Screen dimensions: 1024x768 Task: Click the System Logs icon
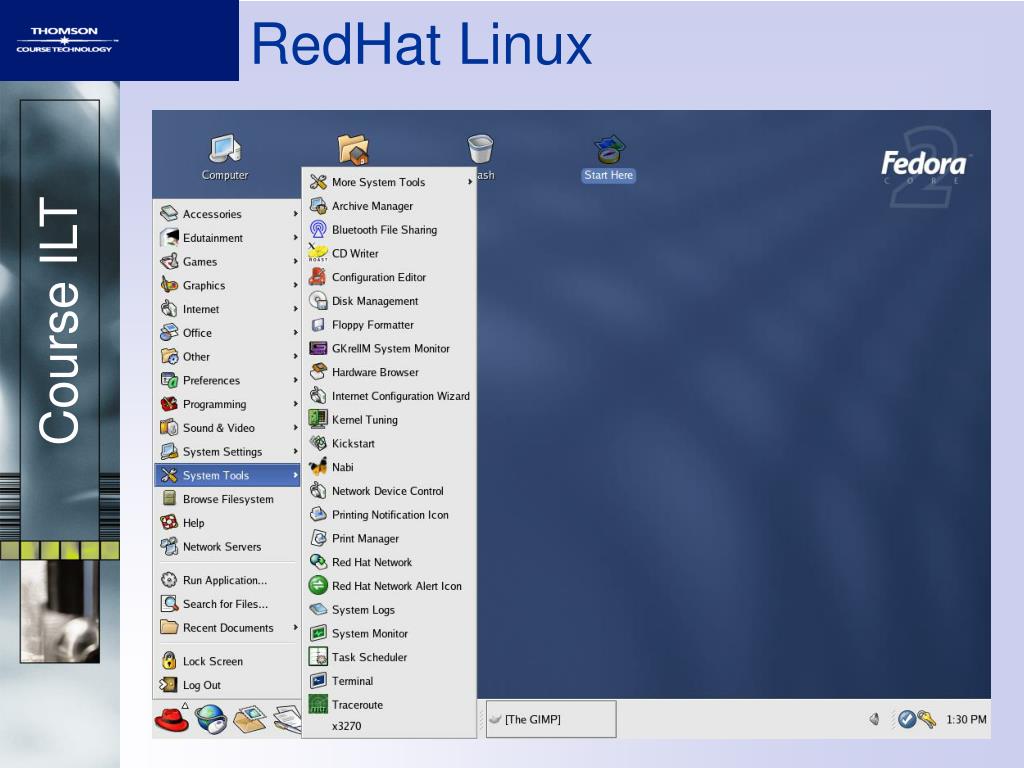coord(318,610)
